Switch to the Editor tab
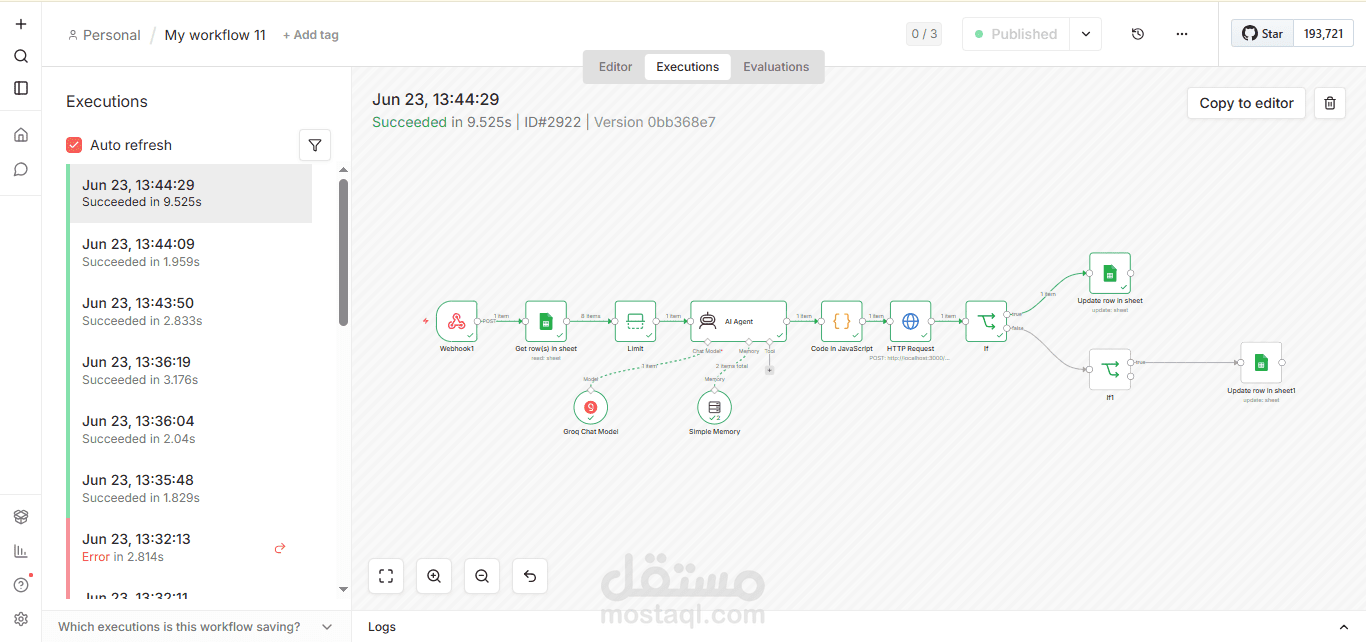 point(615,67)
